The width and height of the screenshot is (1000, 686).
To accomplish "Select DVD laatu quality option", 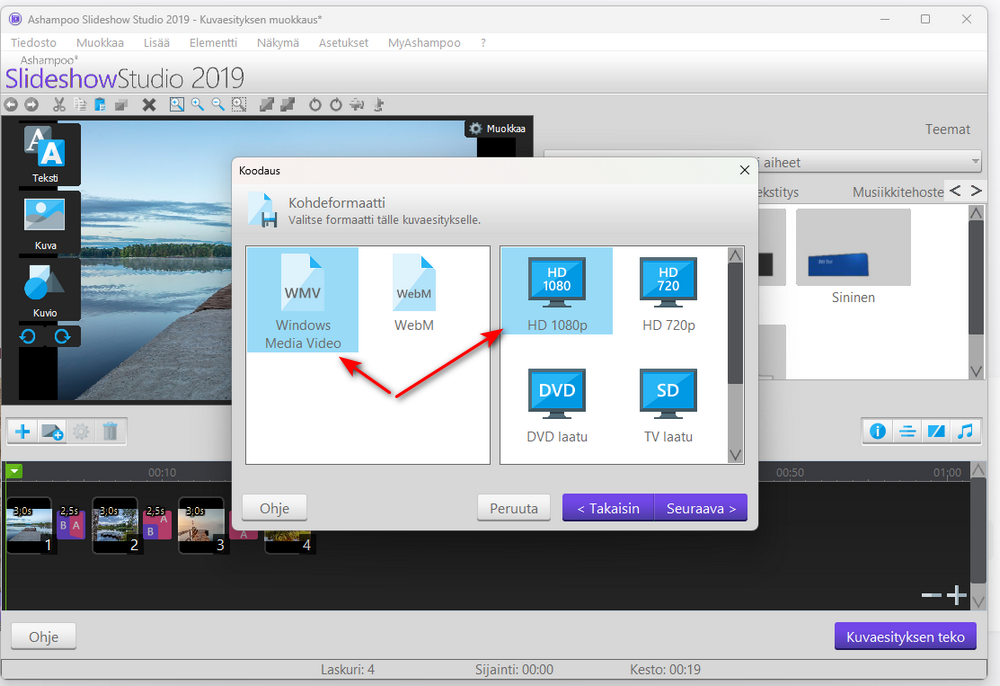I will click(x=557, y=405).
